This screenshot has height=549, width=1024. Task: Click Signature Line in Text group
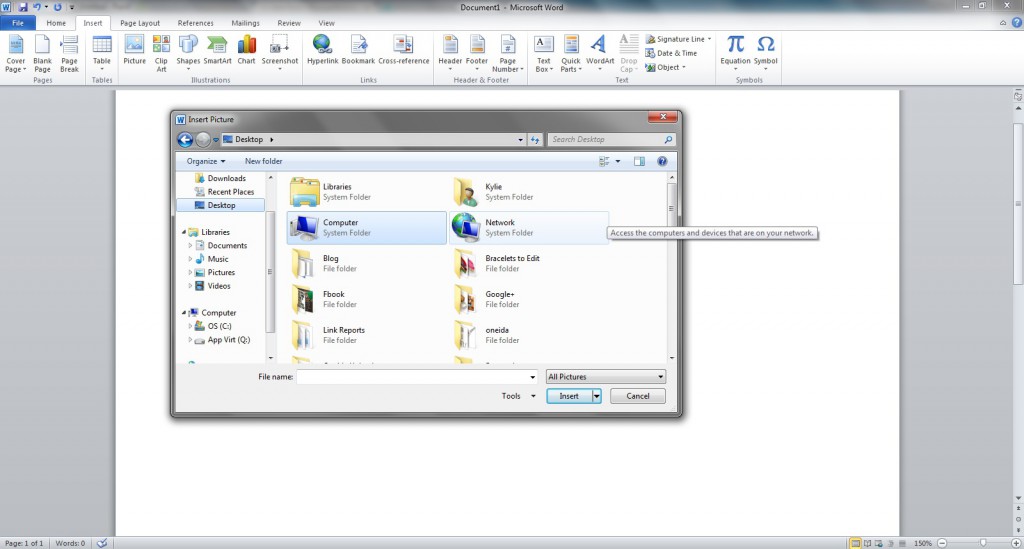coord(678,39)
